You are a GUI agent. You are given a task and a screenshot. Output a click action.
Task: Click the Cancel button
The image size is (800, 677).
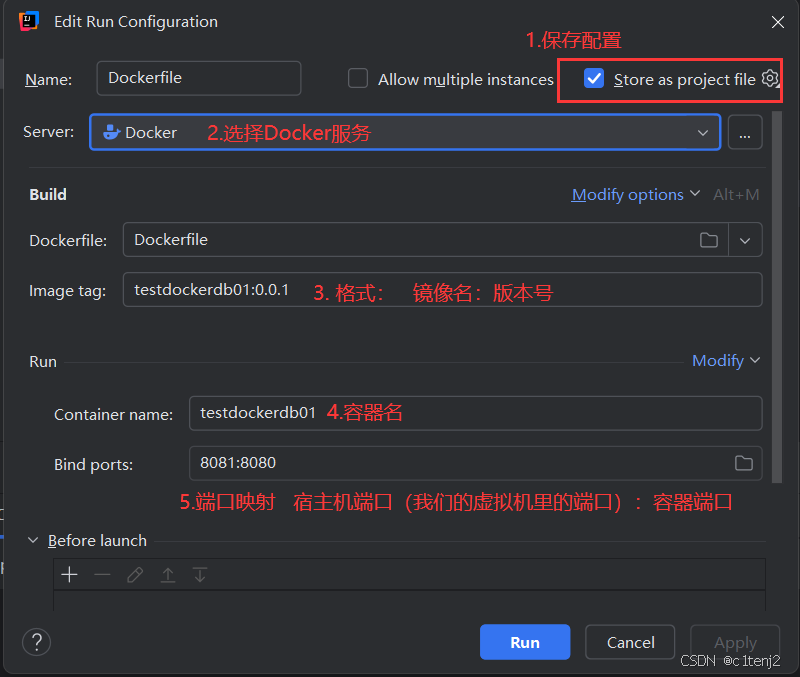(x=630, y=642)
